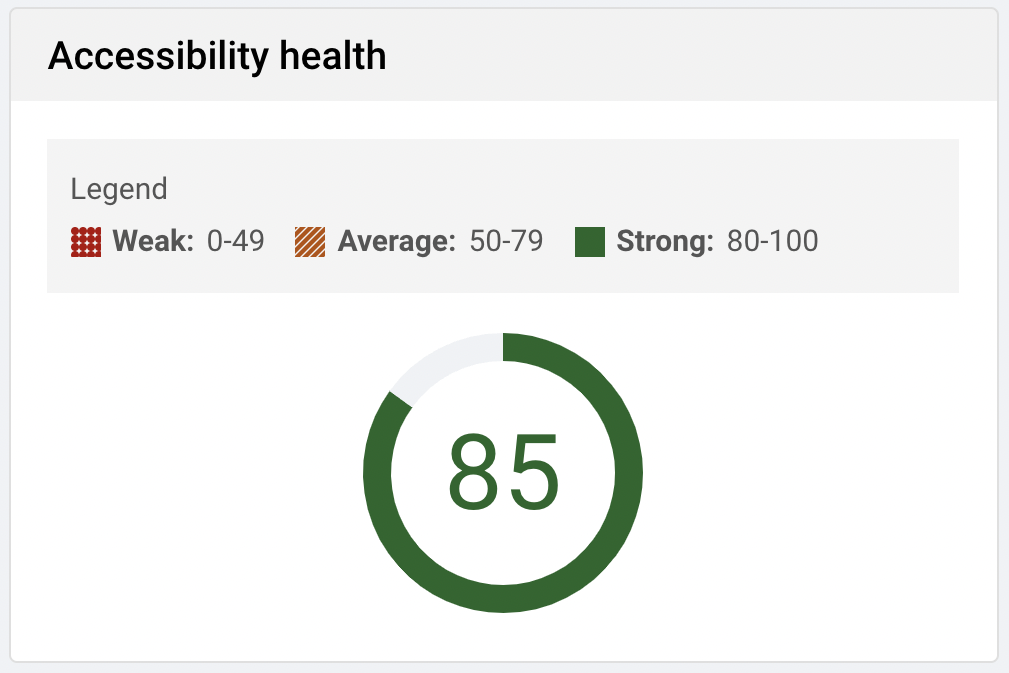Click the Accessibility health card title
The height and width of the screenshot is (673, 1009).
pyautogui.click(x=217, y=56)
